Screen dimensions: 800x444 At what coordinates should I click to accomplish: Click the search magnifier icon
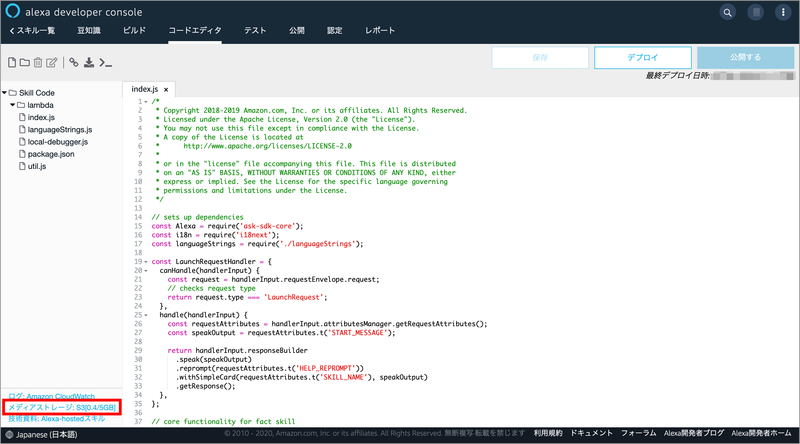click(x=728, y=12)
